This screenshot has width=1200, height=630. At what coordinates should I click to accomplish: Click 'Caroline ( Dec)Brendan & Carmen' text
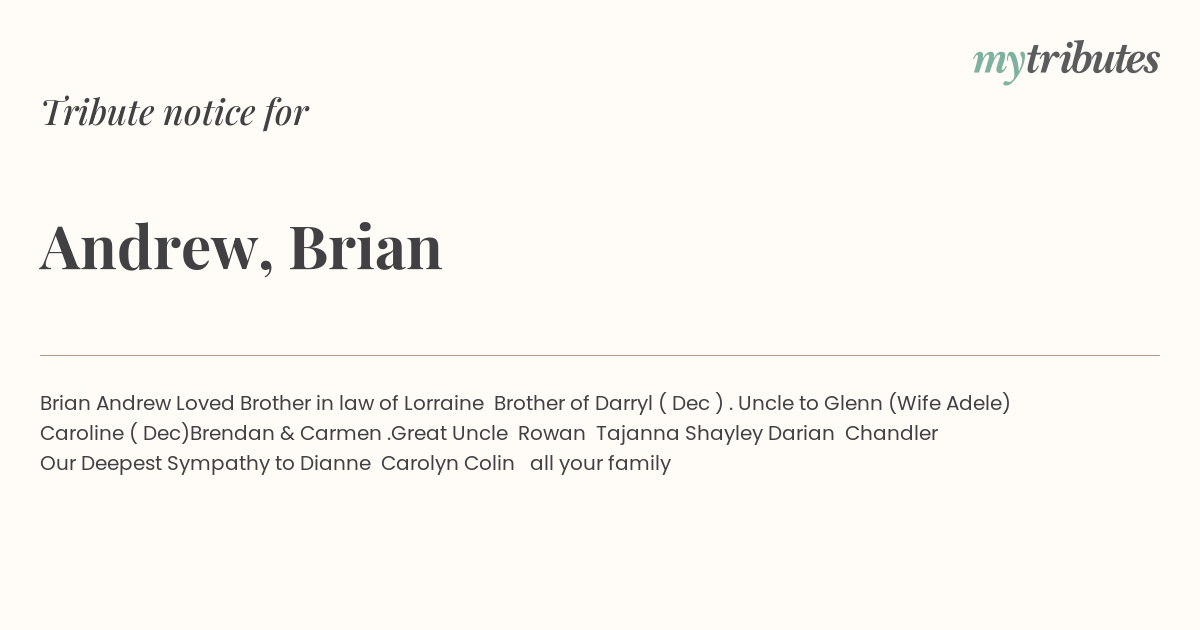pos(211,433)
